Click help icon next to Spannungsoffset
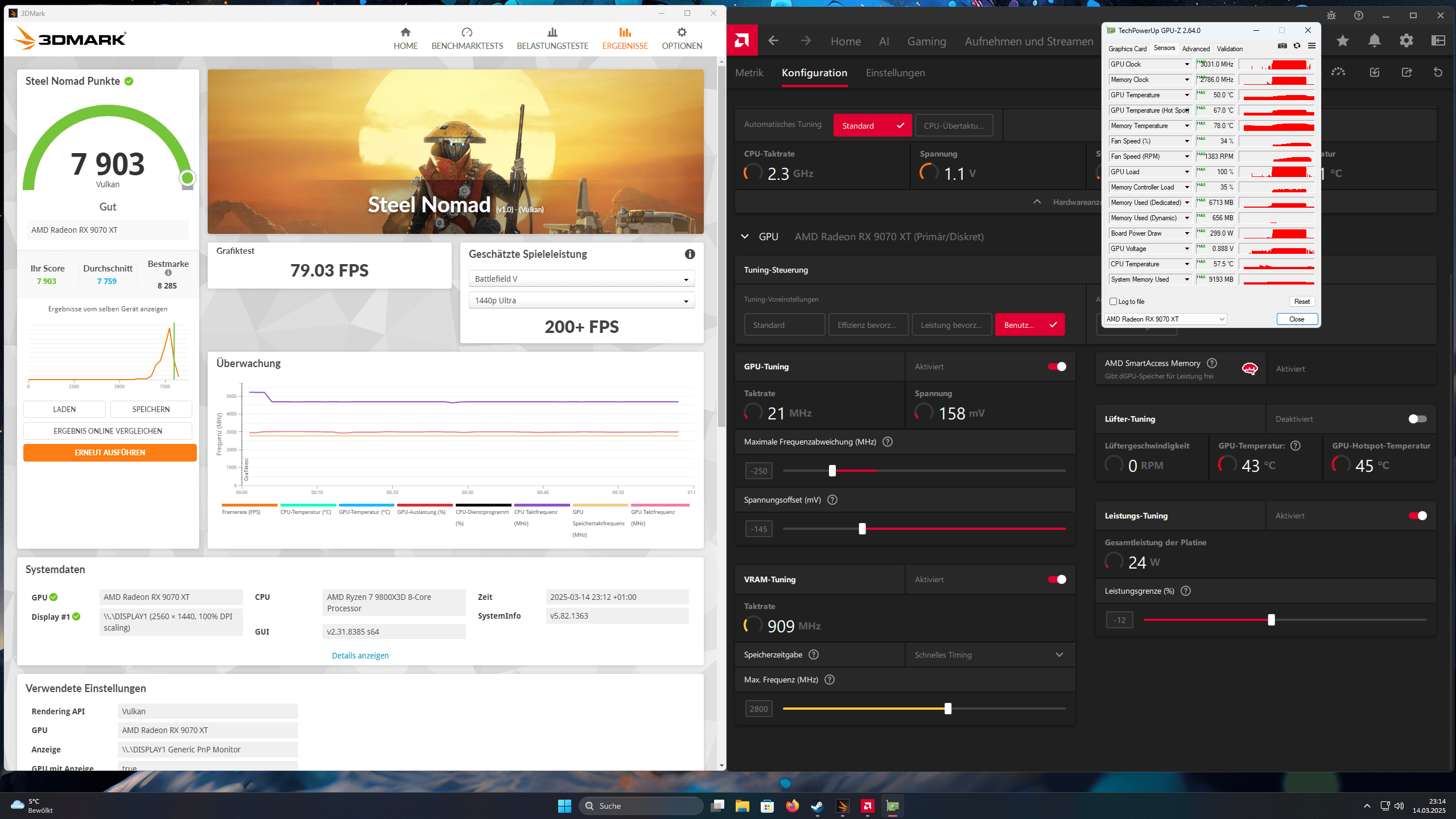Image resolution: width=1456 pixels, height=819 pixels. [832, 500]
